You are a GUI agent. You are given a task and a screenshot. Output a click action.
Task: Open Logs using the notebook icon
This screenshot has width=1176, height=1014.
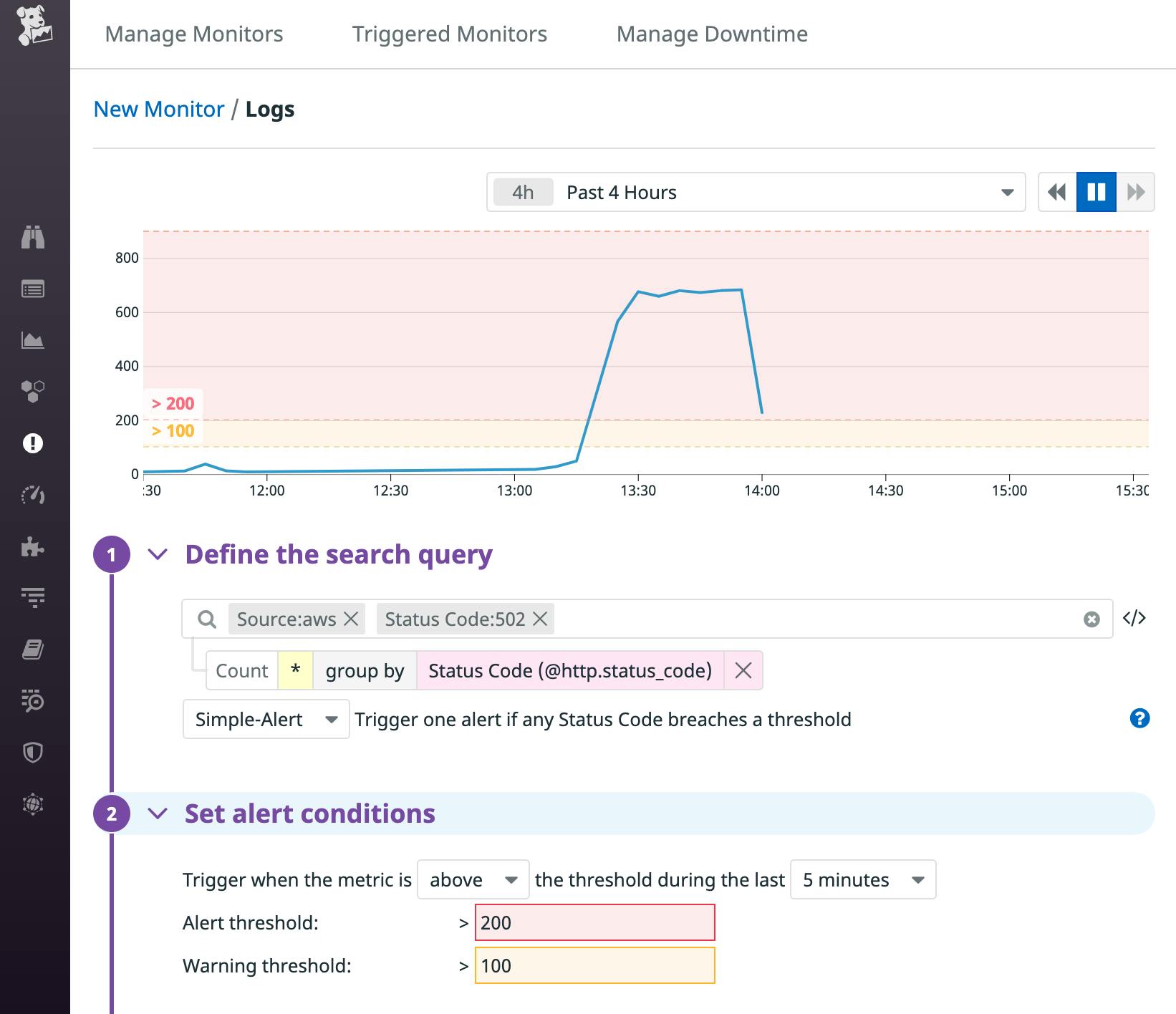point(34,650)
